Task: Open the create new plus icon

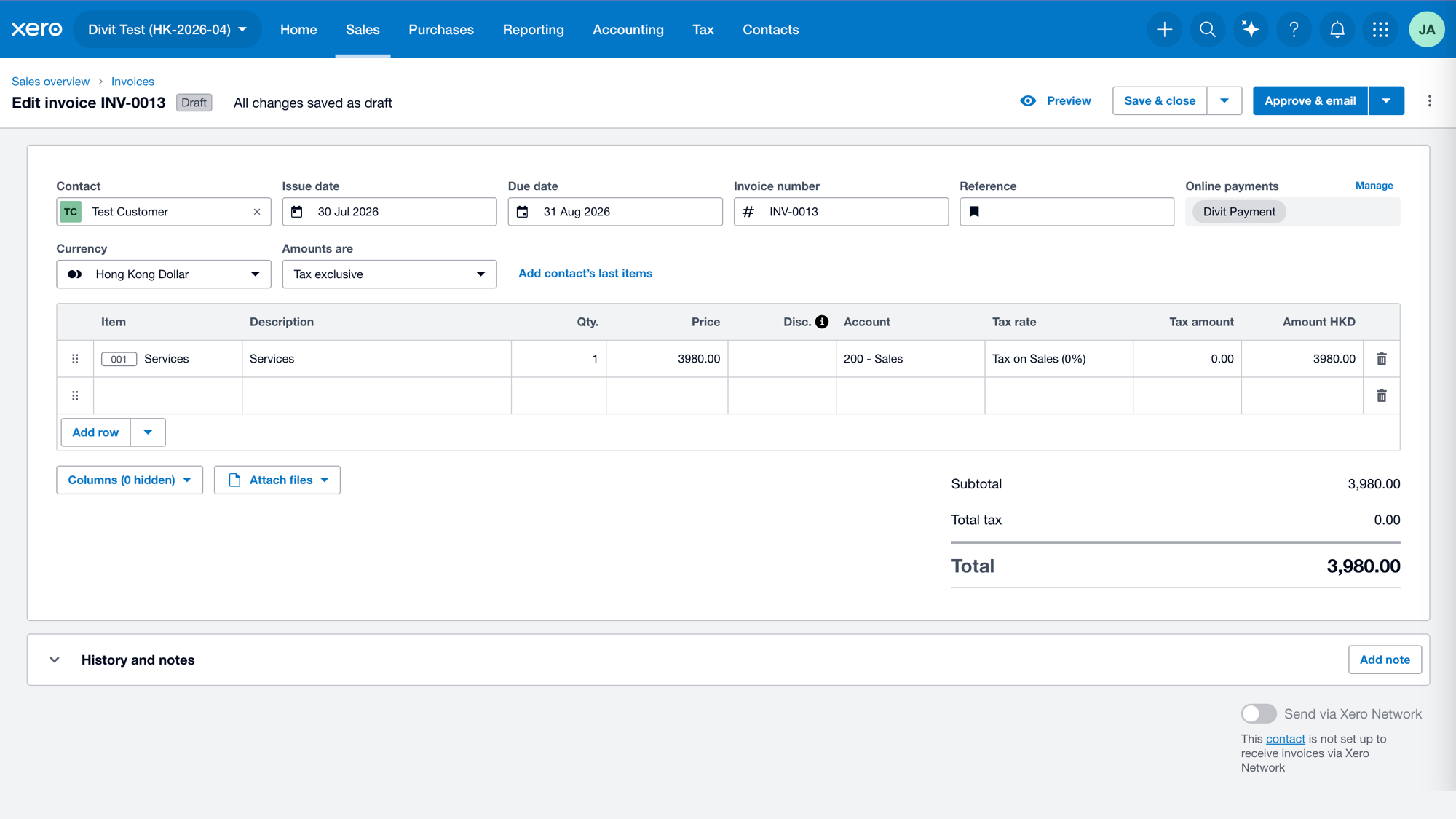Action: point(1164,29)
